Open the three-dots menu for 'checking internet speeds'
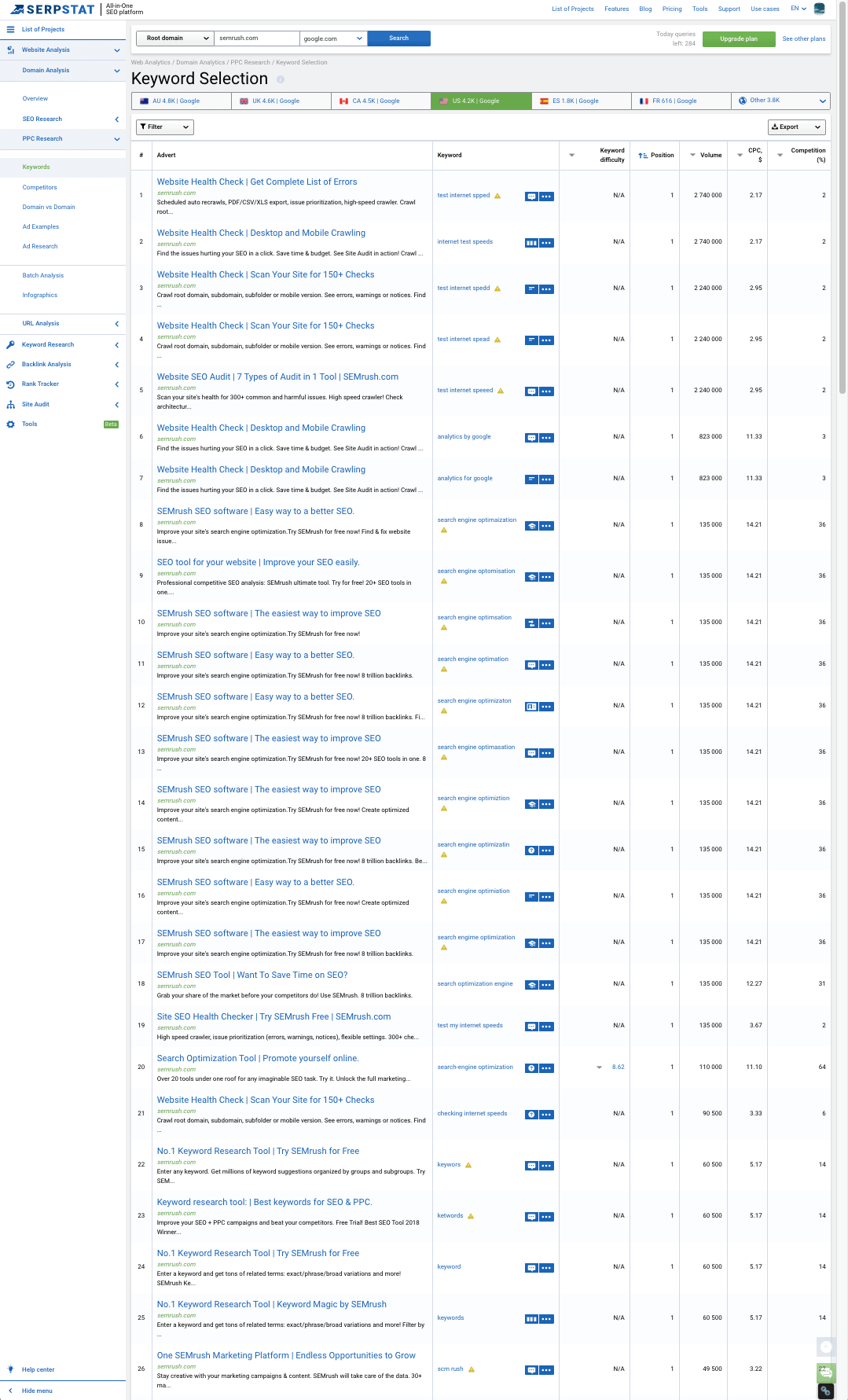 (547, 1115)
